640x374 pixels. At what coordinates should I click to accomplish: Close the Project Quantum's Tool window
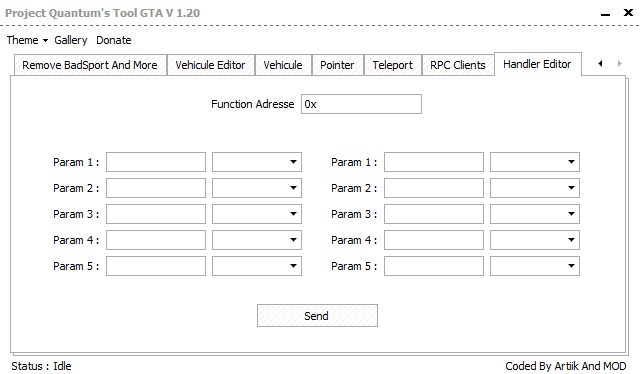(628, 13)
